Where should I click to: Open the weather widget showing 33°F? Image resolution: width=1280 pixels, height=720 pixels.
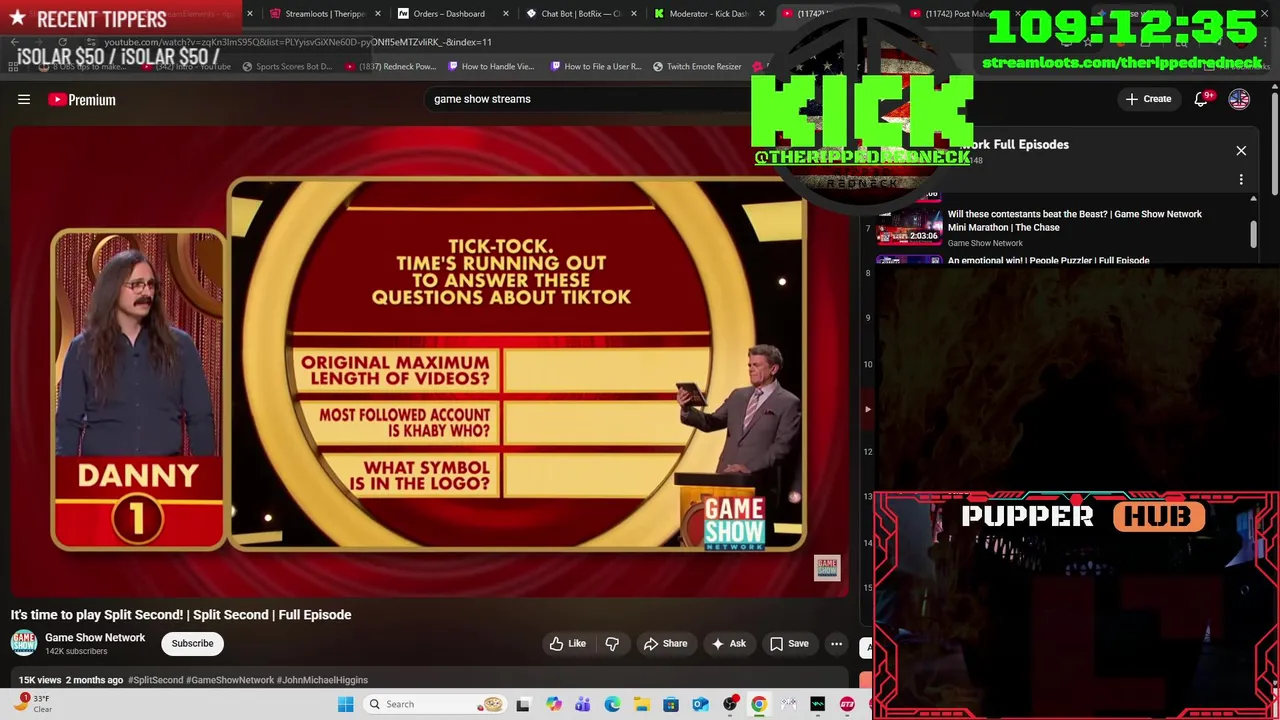coord(32,704)
